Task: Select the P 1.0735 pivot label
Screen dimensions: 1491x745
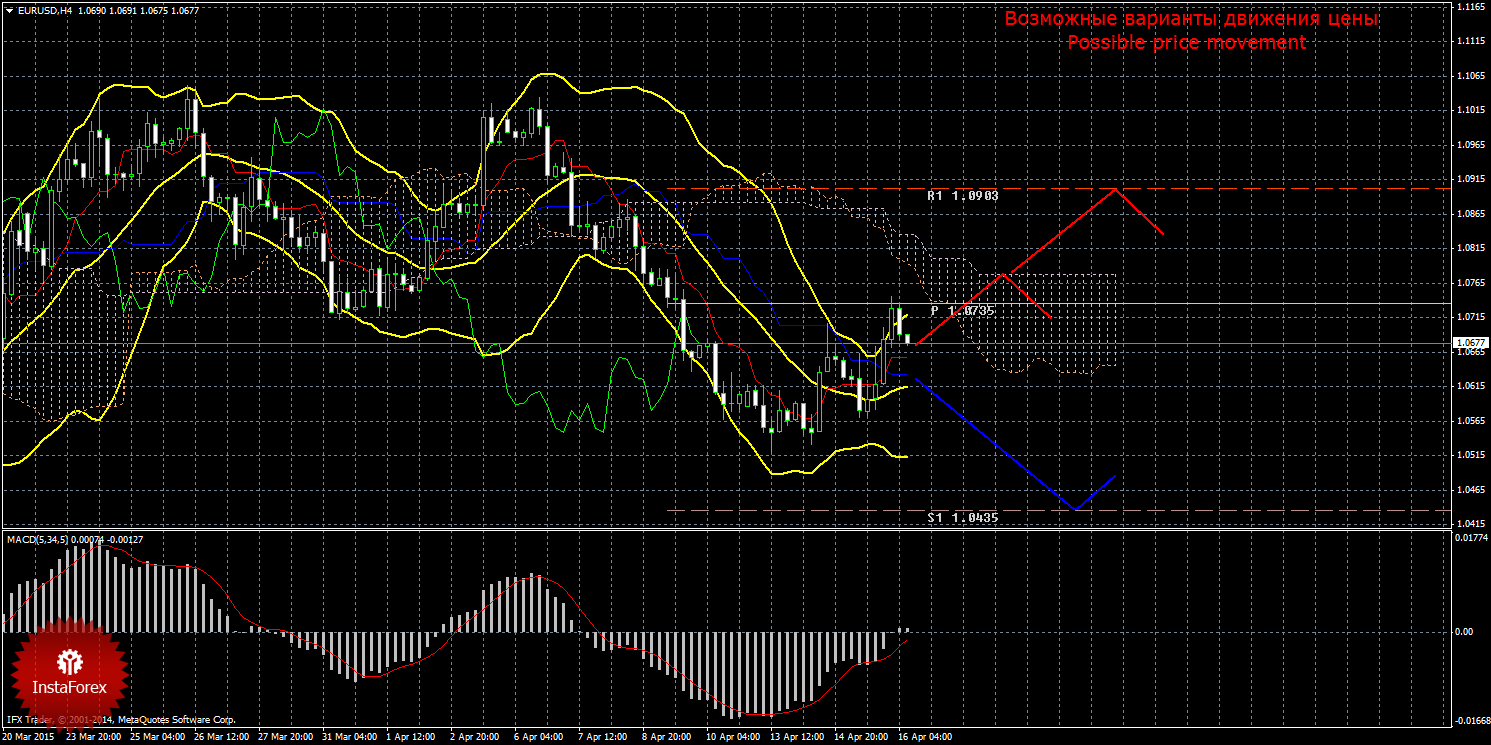Action: click(x=962, y=311)
